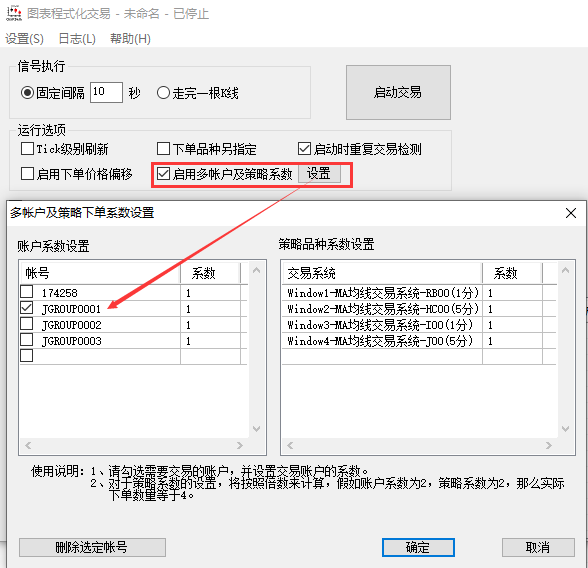Click the 设置 button beside multi-account option
The width and height of the screenshot is (588, 568).
319,174
